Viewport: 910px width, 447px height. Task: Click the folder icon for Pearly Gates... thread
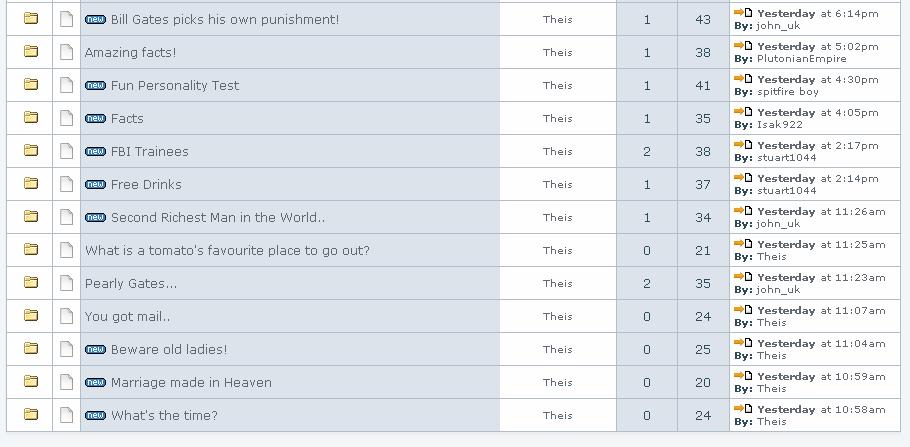tap(31, 283)
